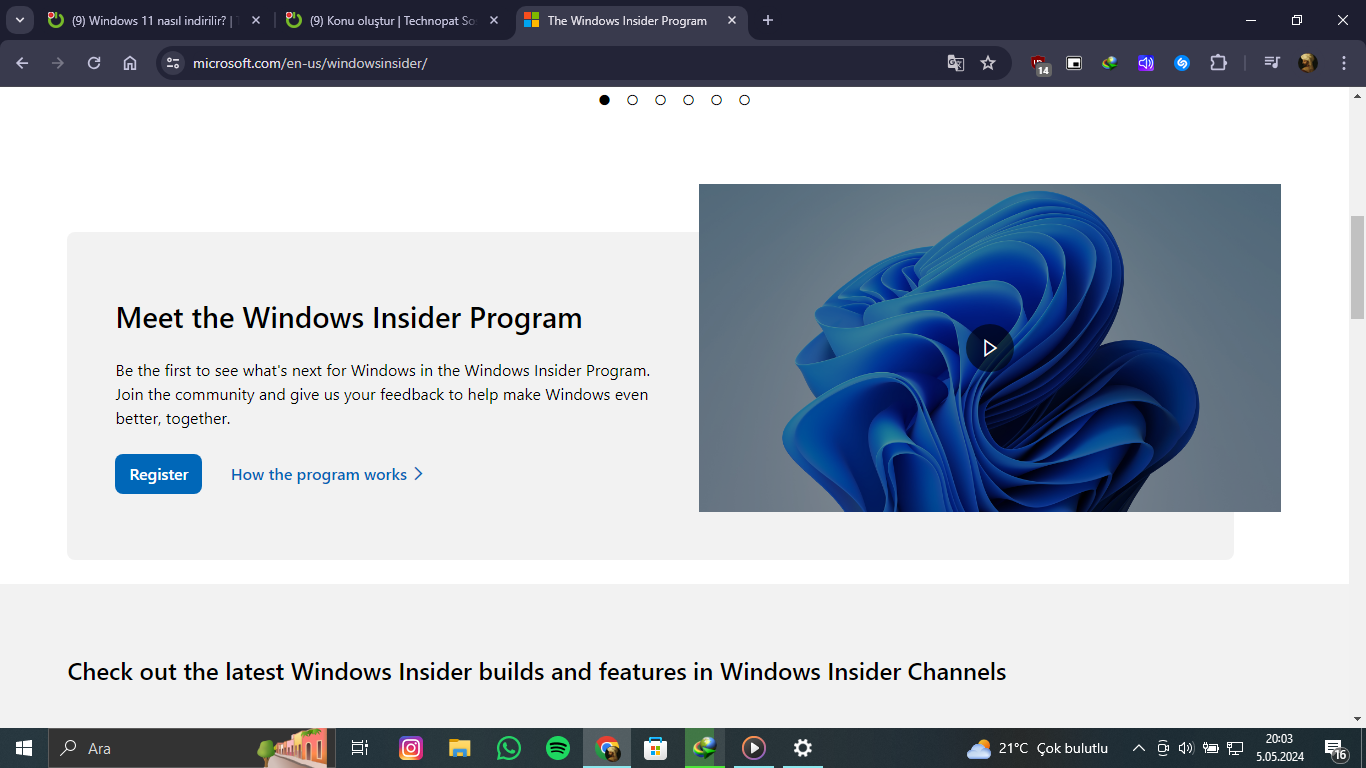This screenshot has height=768, width=1366.
Task: Click the Register button
Action: [158, 474]
